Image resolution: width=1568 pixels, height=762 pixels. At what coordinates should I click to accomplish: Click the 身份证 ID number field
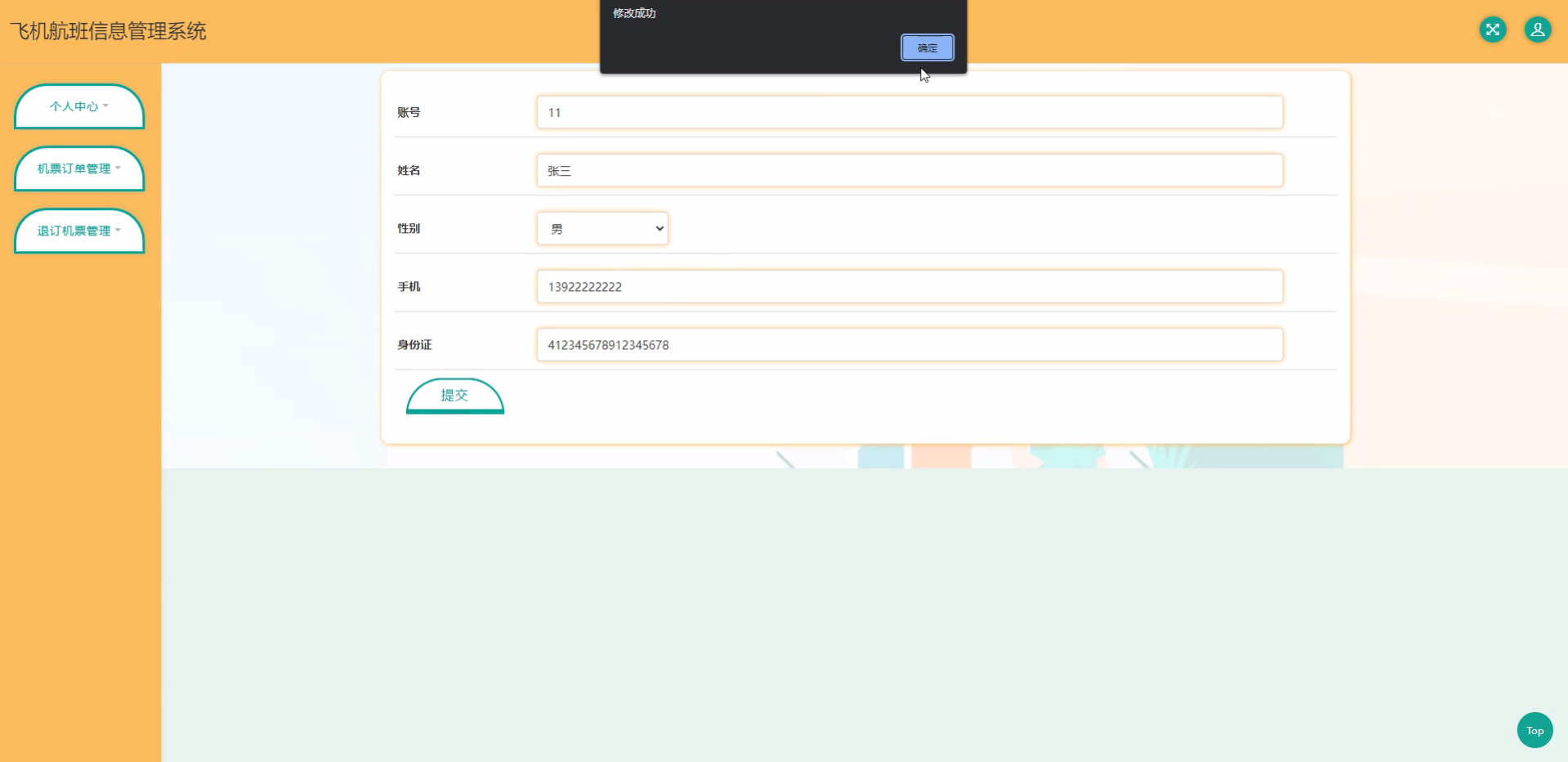pyautogui.click(x=909, y=344)
